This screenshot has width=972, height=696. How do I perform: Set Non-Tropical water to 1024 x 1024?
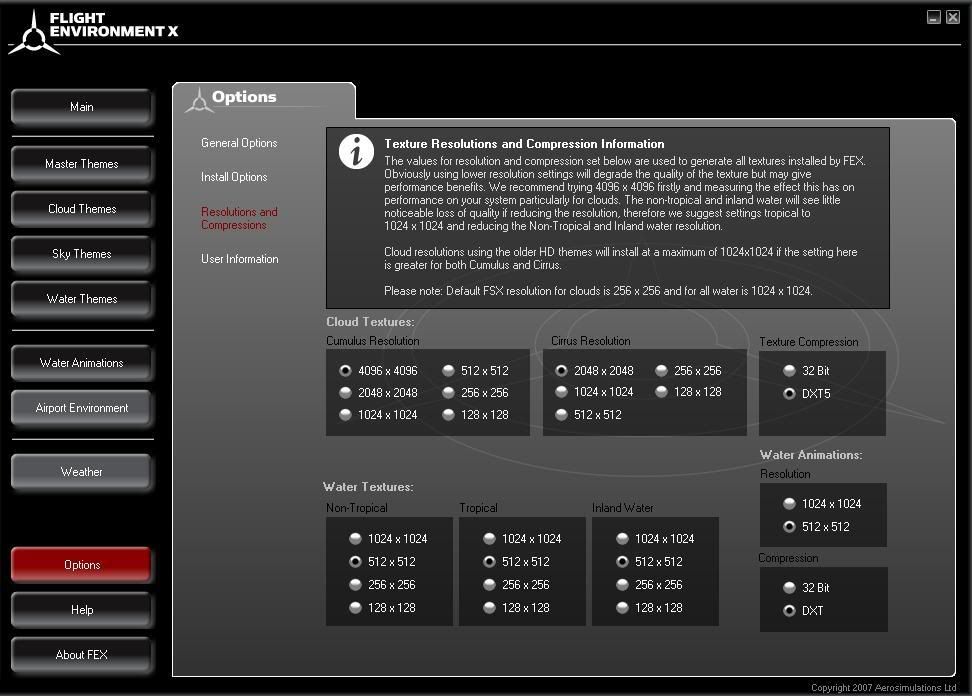point(355,539)
